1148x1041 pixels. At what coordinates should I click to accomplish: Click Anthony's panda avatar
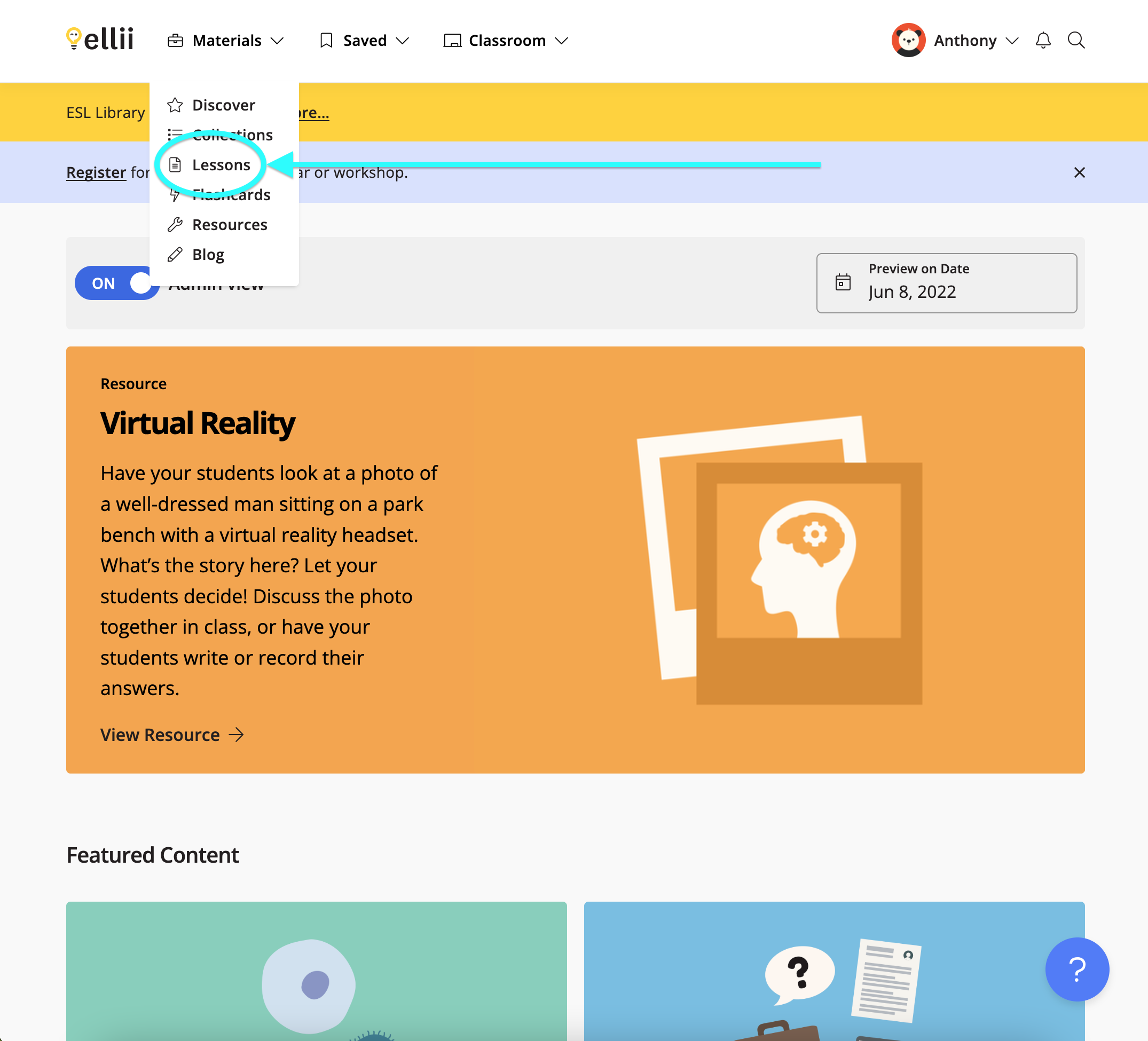(908, 41)
